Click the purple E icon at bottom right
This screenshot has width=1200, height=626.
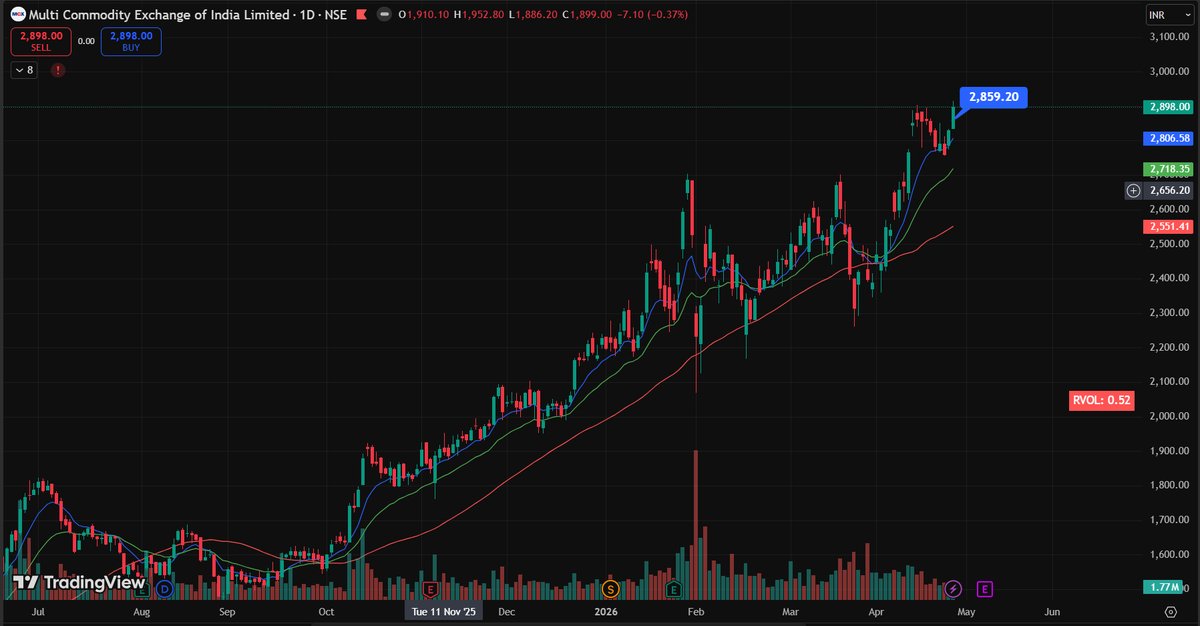point(985,590)
